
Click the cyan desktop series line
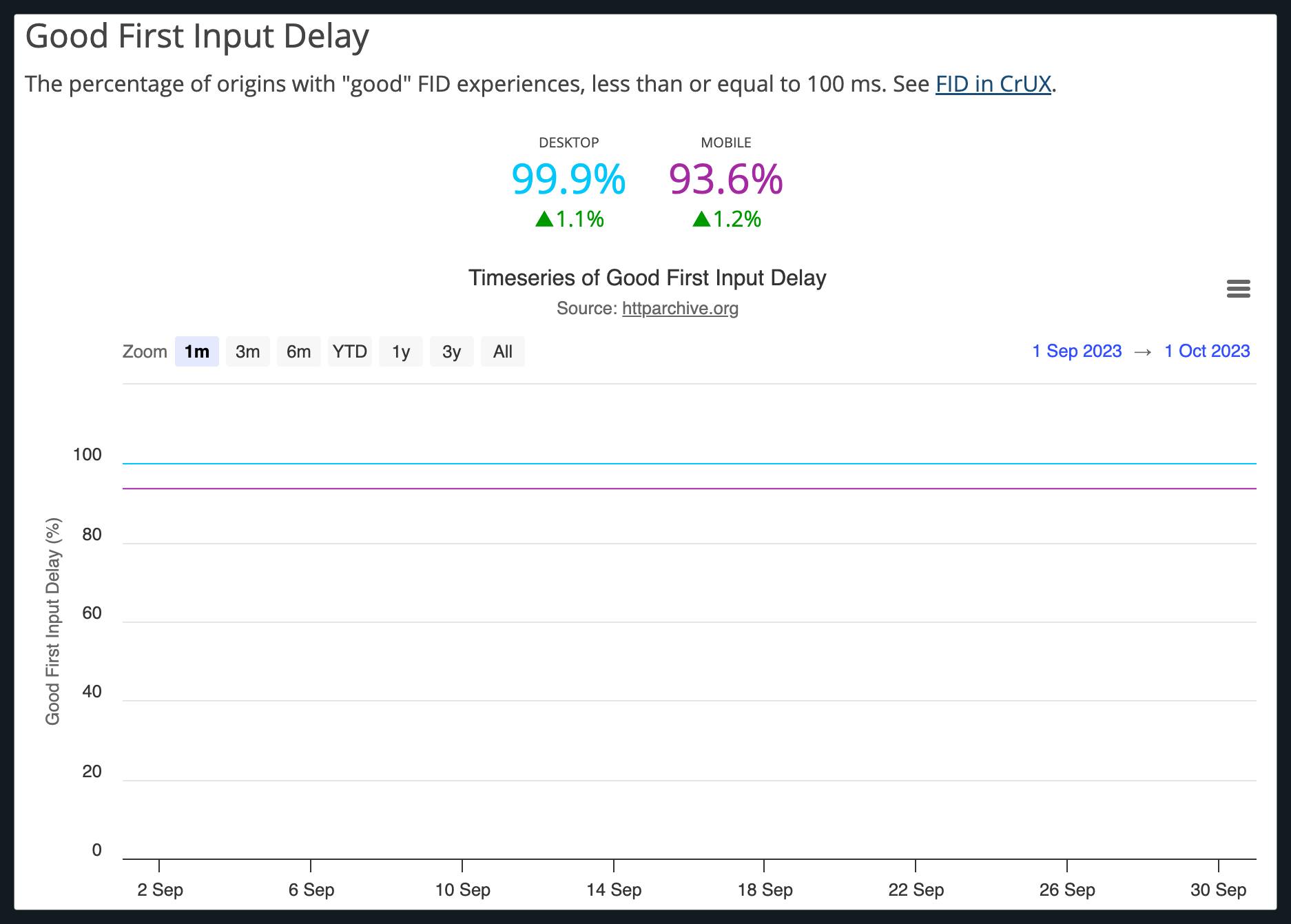click(x=689, y=464)
